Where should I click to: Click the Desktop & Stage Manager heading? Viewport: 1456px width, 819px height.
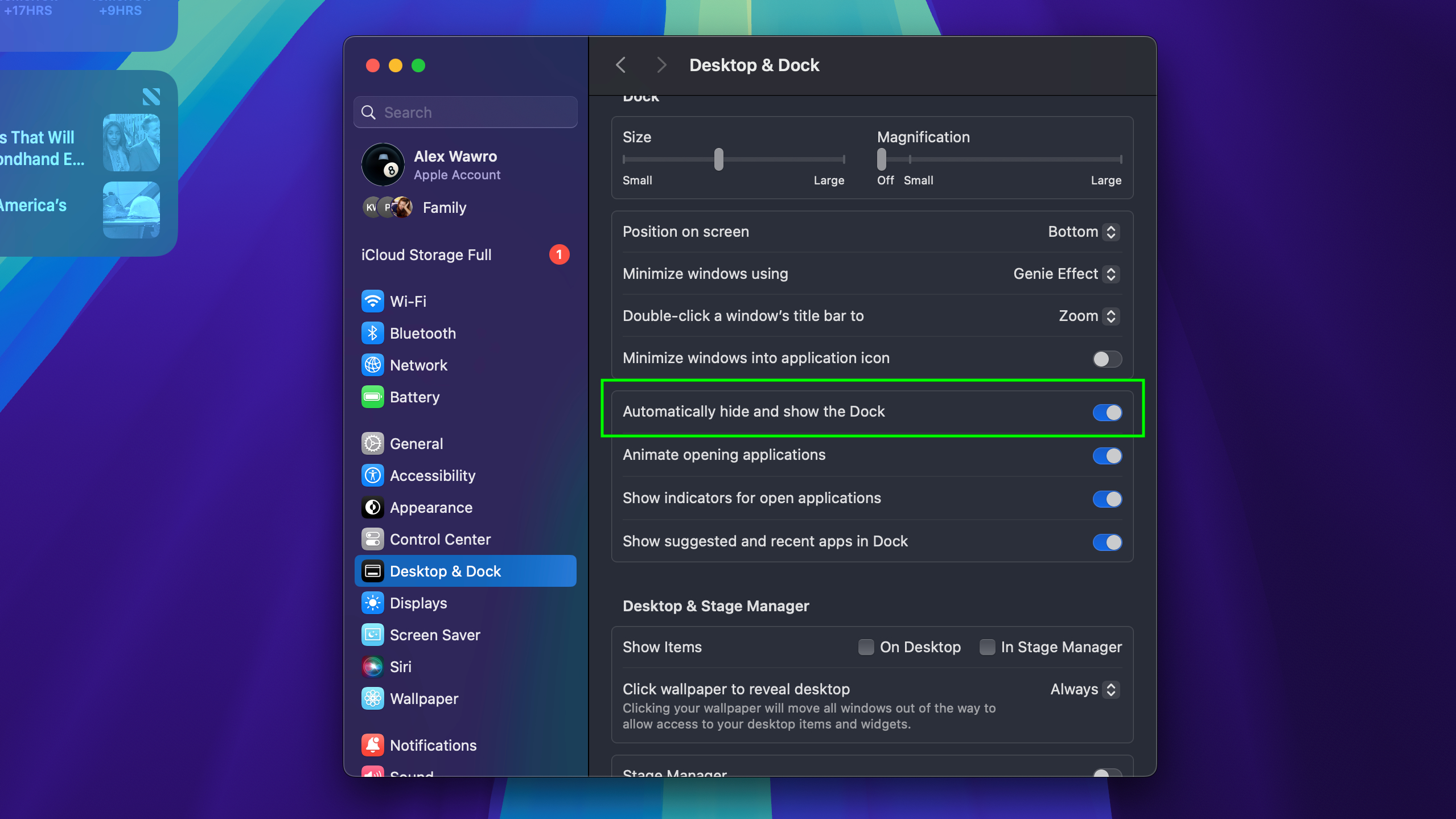click(715, 606)
